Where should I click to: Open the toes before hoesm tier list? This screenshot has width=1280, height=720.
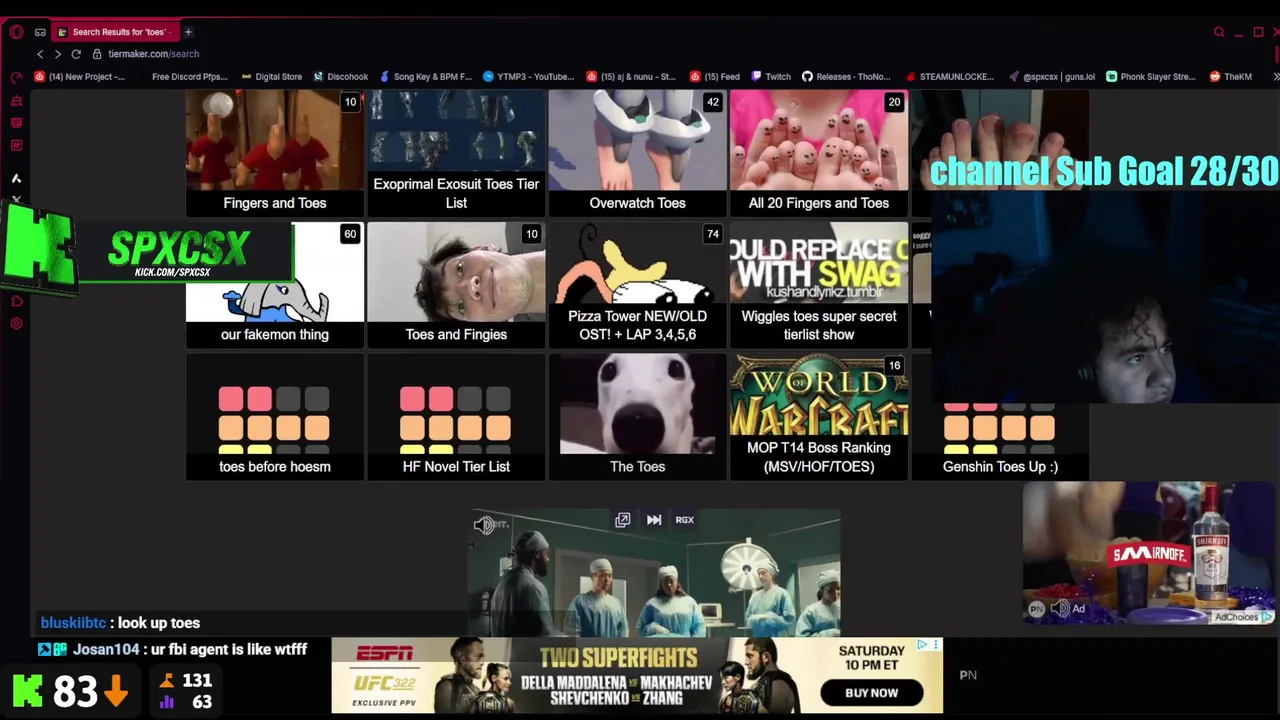[x=275, y=416]
